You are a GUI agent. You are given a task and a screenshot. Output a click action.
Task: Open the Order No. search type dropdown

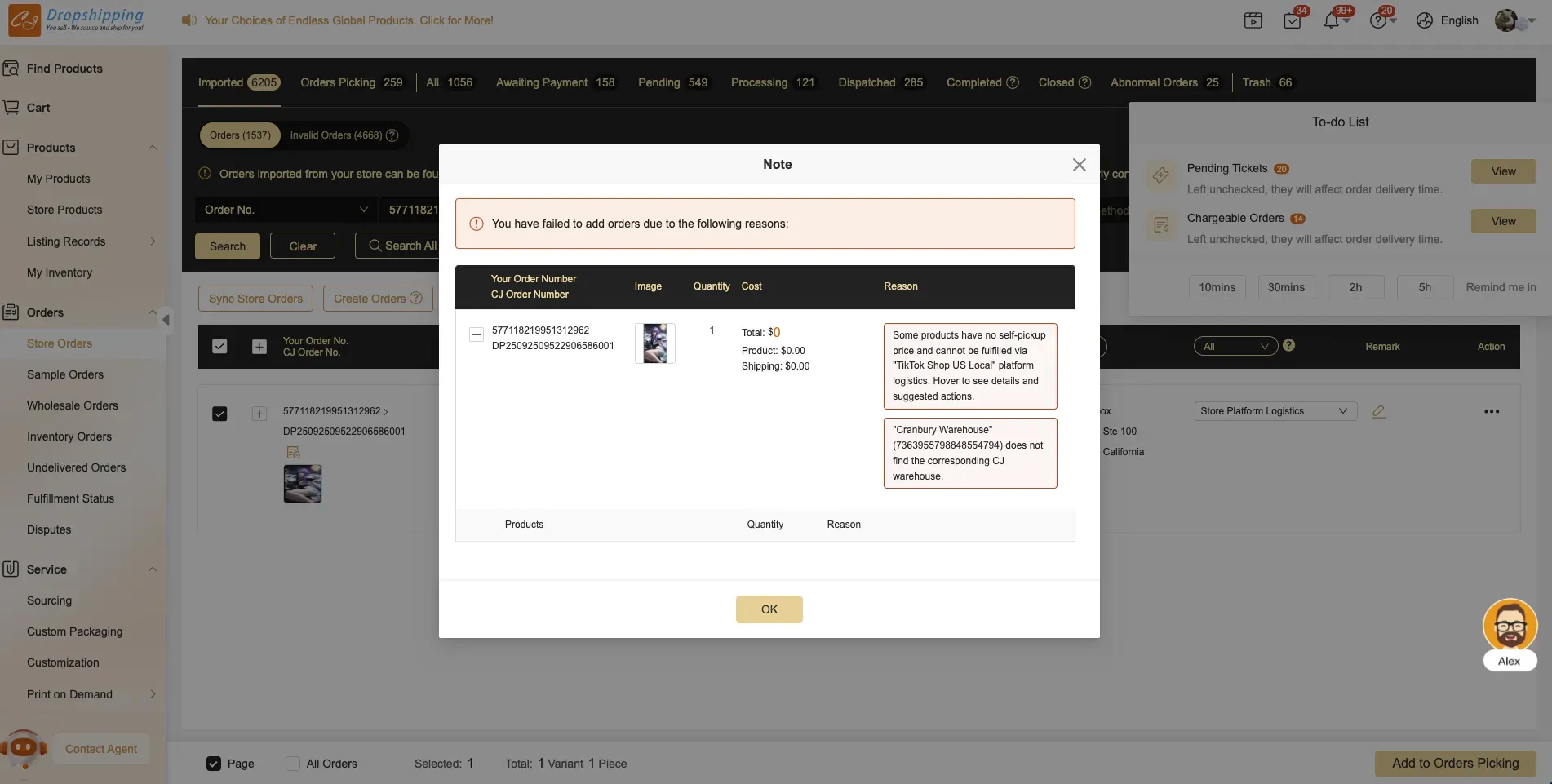(286, 210)
